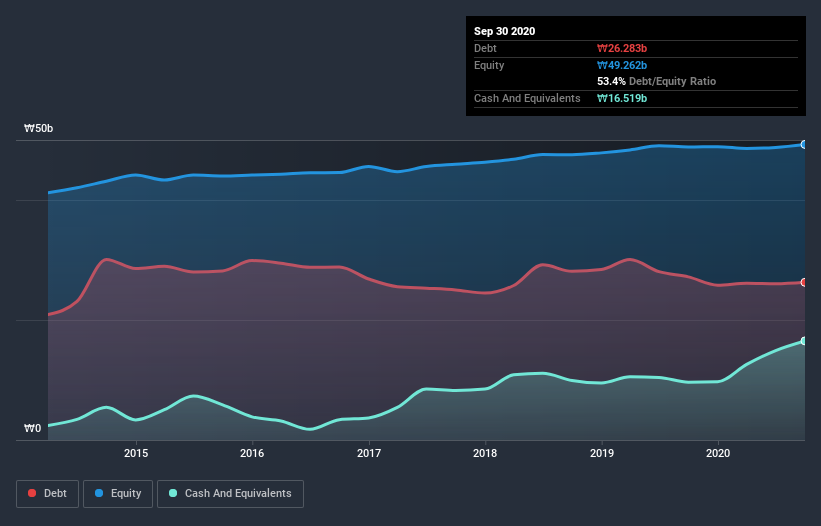This screenshot has height=526, width=821.
Task: Click the ₩26.283b debt value
Action: click(x=622, y=48)
